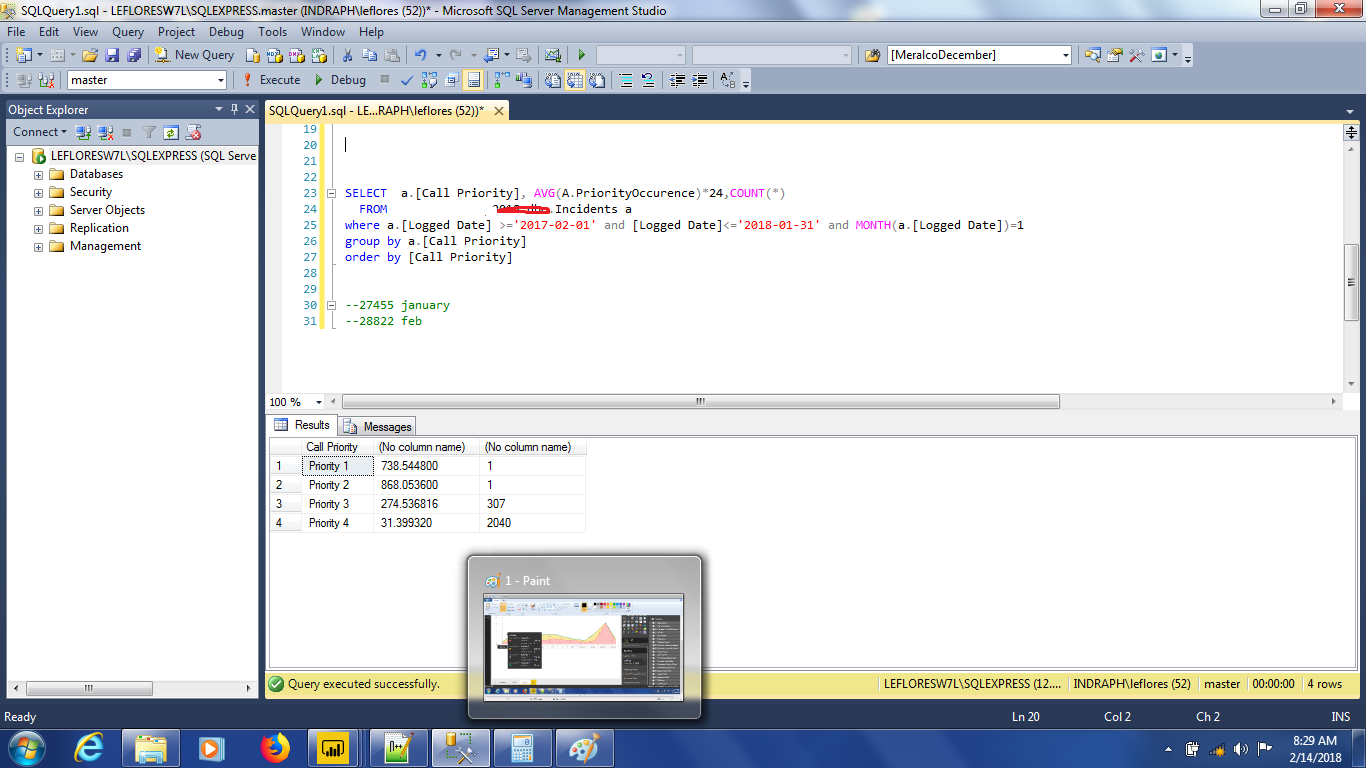
Task: Open the New Project dropdown arrow
Action: pyautogui.click(x=39, y=55)
